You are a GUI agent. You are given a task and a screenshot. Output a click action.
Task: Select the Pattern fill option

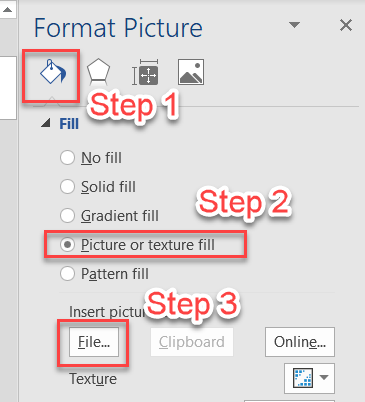click(x=104, y=274)
